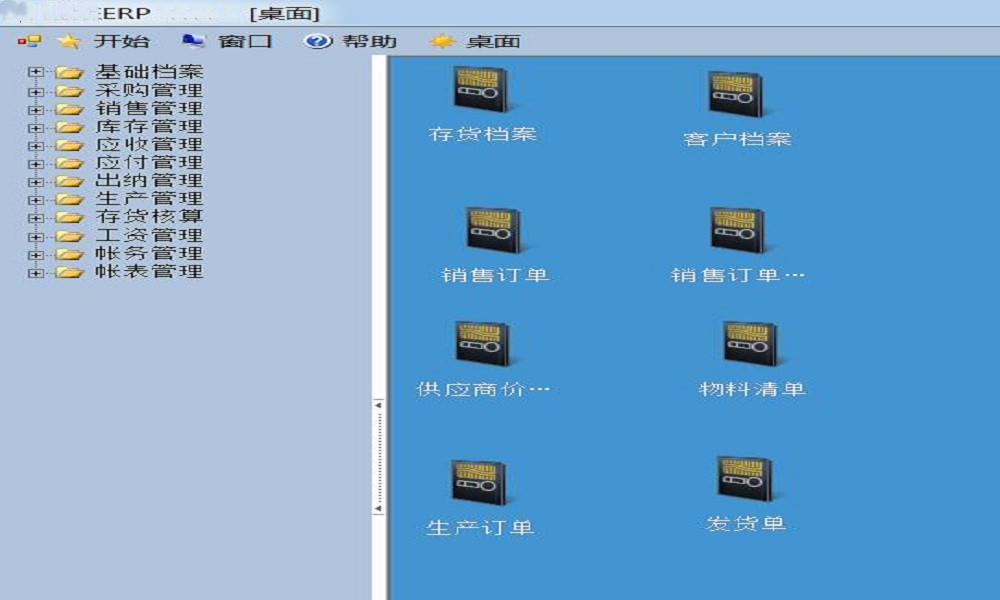Expand the 采购管理 tree node

click(x=36, y=91)
